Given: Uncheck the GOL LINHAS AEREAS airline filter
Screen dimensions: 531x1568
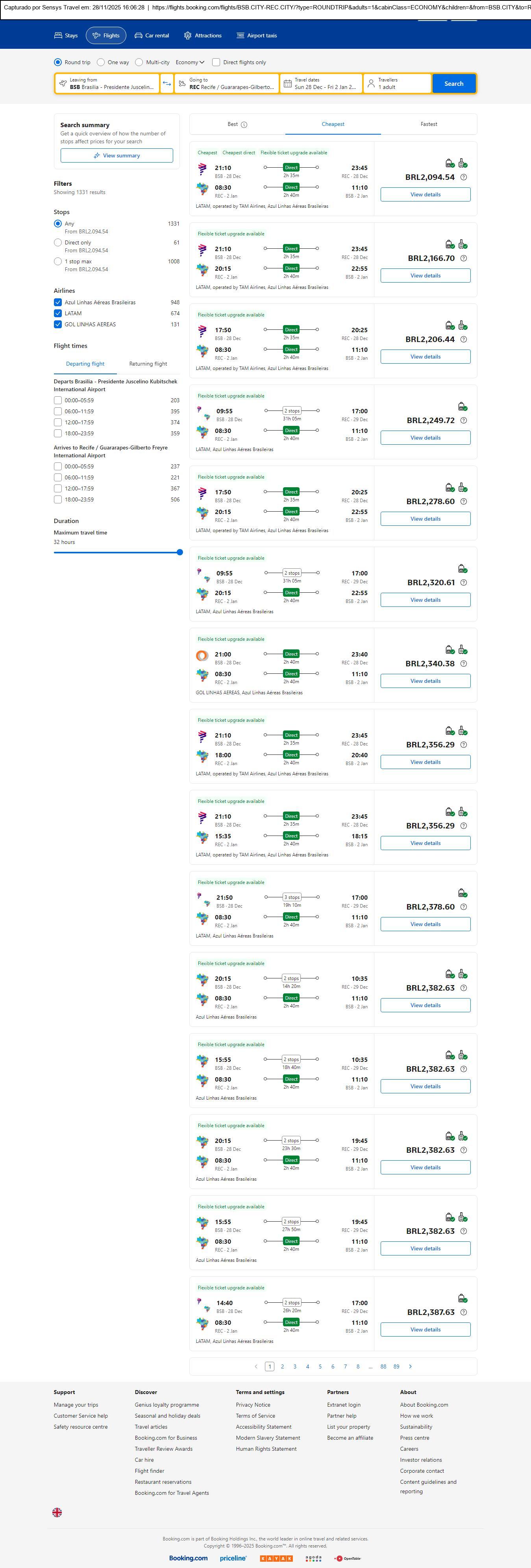Looking at the screenshot, I should pos(58,324).
